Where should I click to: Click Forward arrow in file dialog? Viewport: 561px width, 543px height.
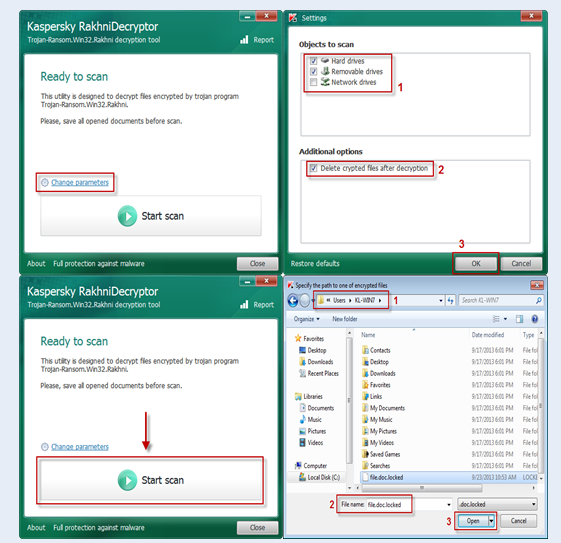click(x=304, y=301)
